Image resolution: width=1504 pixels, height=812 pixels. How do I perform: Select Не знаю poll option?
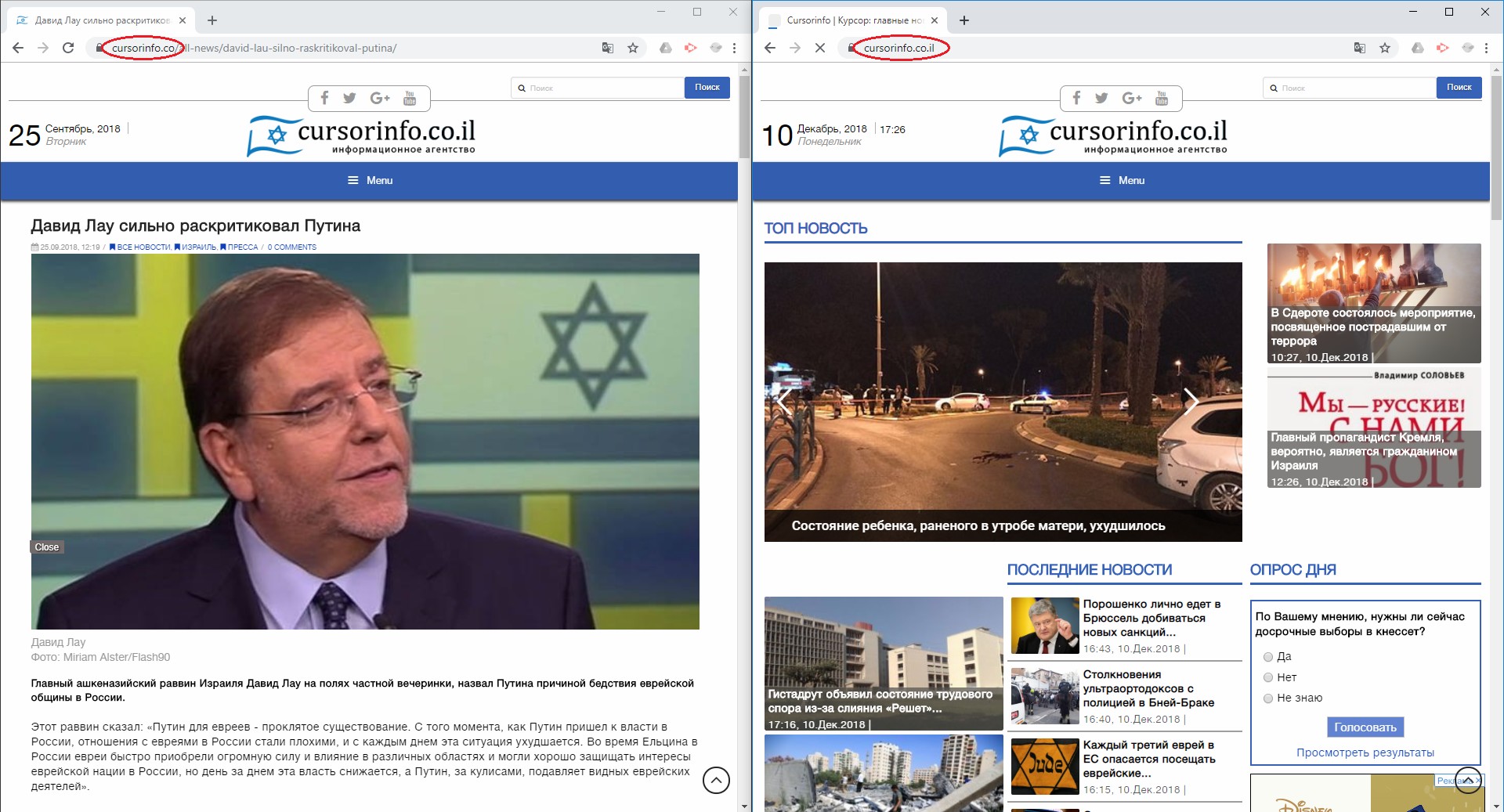1268,698
